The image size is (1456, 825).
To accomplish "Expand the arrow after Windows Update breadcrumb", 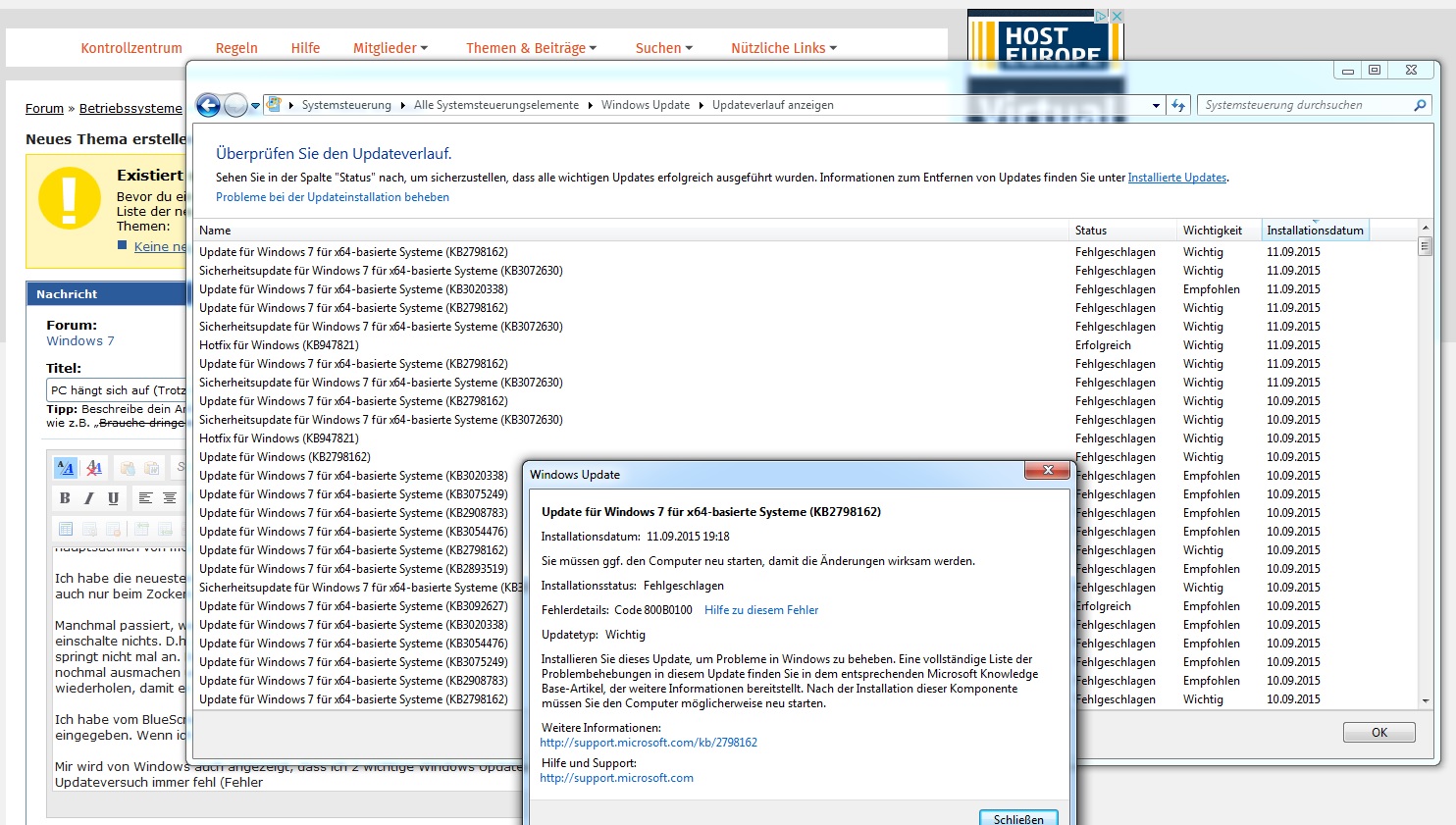I will [701, 105].
